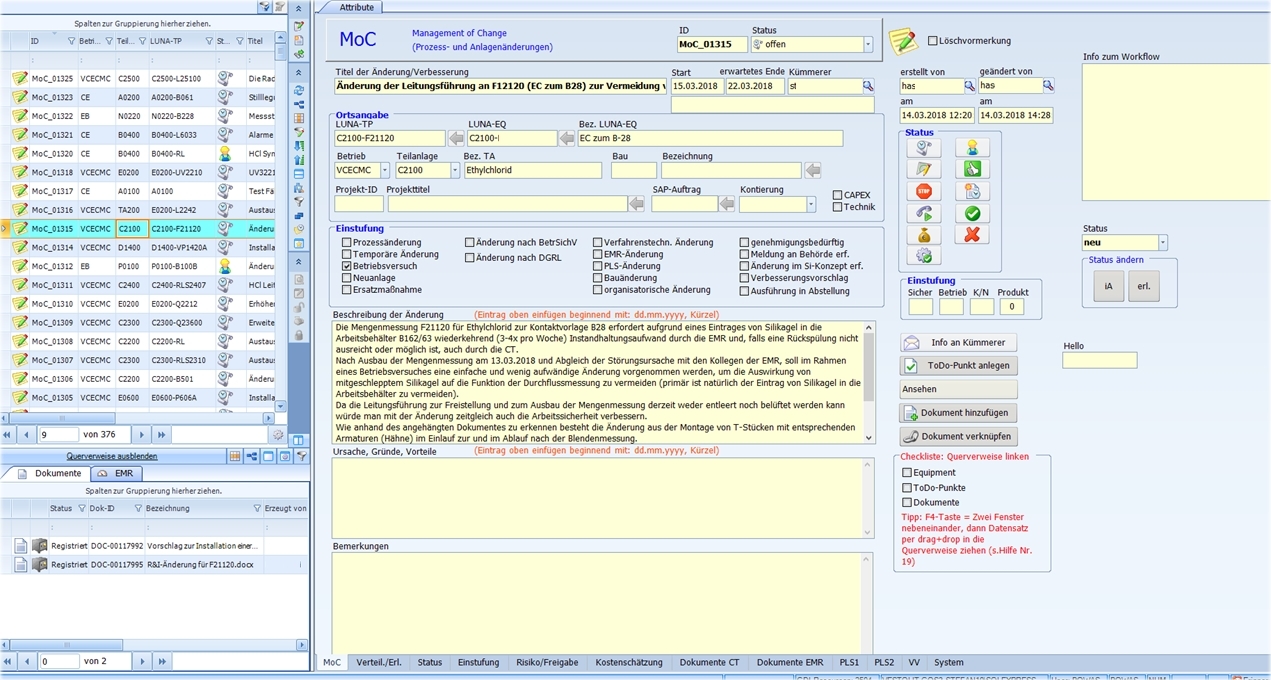Uncheck the Betriebsversuch checkbox
Screen dimensions: 1271x680
pyautogui.click(x=347, y=267)
